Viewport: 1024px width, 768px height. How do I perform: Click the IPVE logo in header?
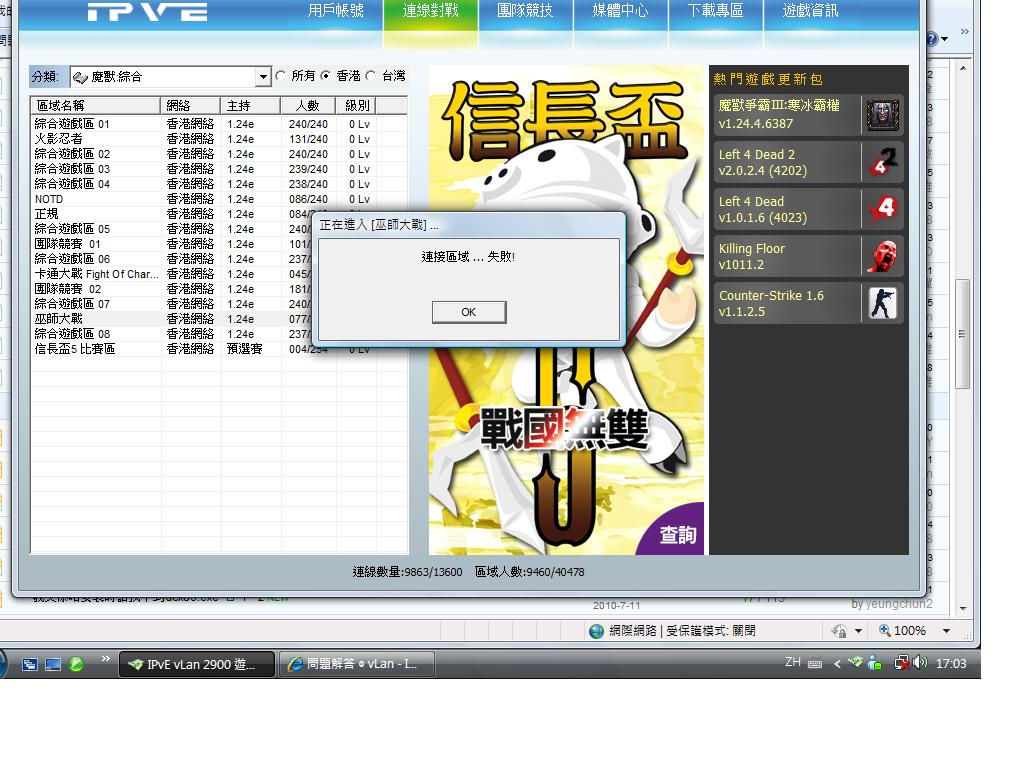tap(148, 12)
